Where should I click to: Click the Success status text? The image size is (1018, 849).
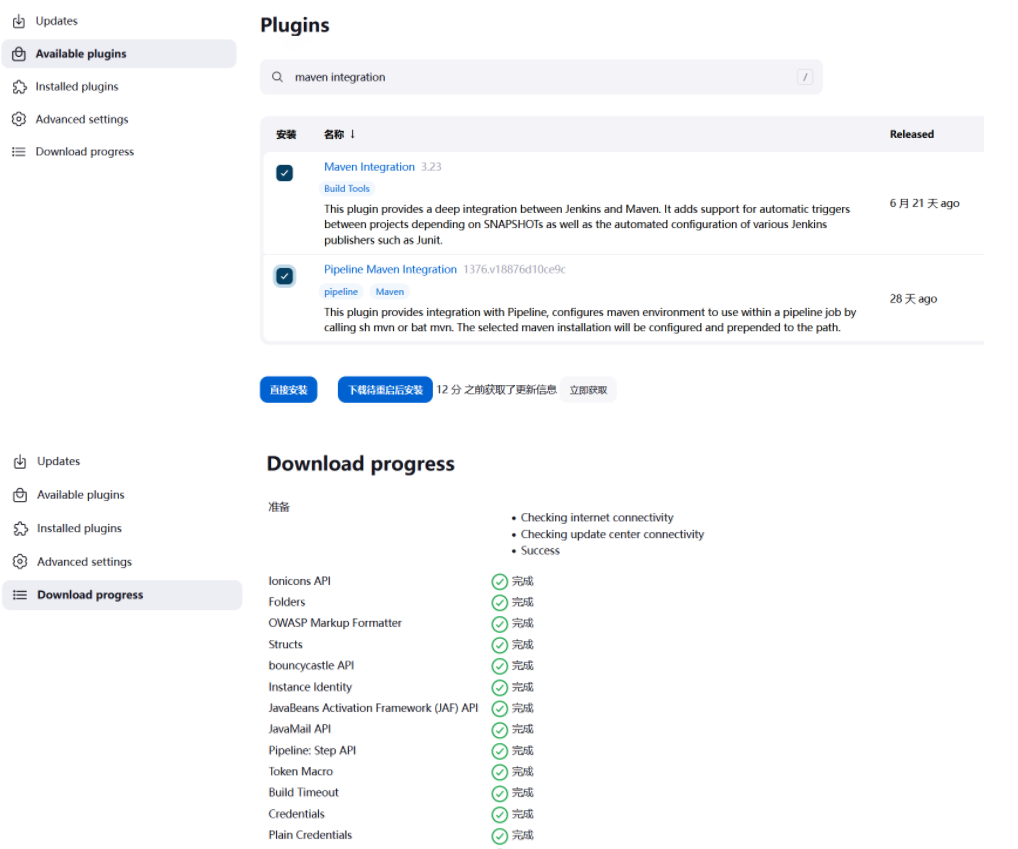coord(540,550)
